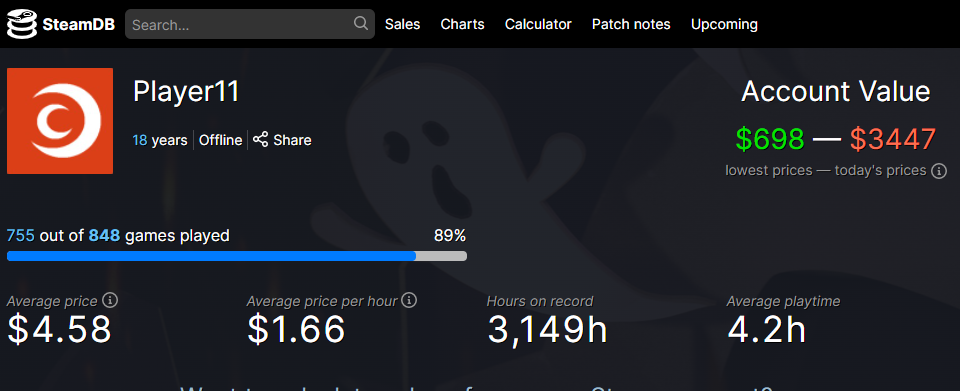Image resolution: width=960 pixels, height=391 pixels.
Task: Click the Player11 profile name
Action: (186, 92)
